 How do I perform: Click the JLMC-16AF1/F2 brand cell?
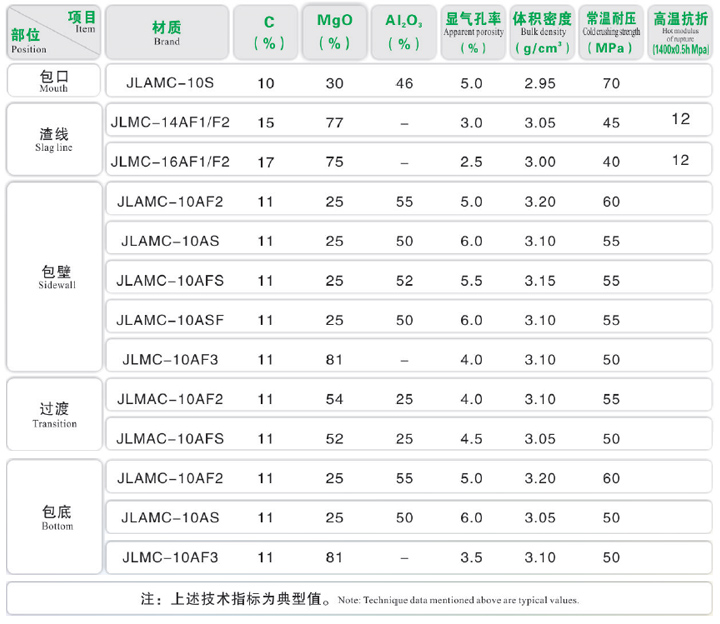point(169,161)
